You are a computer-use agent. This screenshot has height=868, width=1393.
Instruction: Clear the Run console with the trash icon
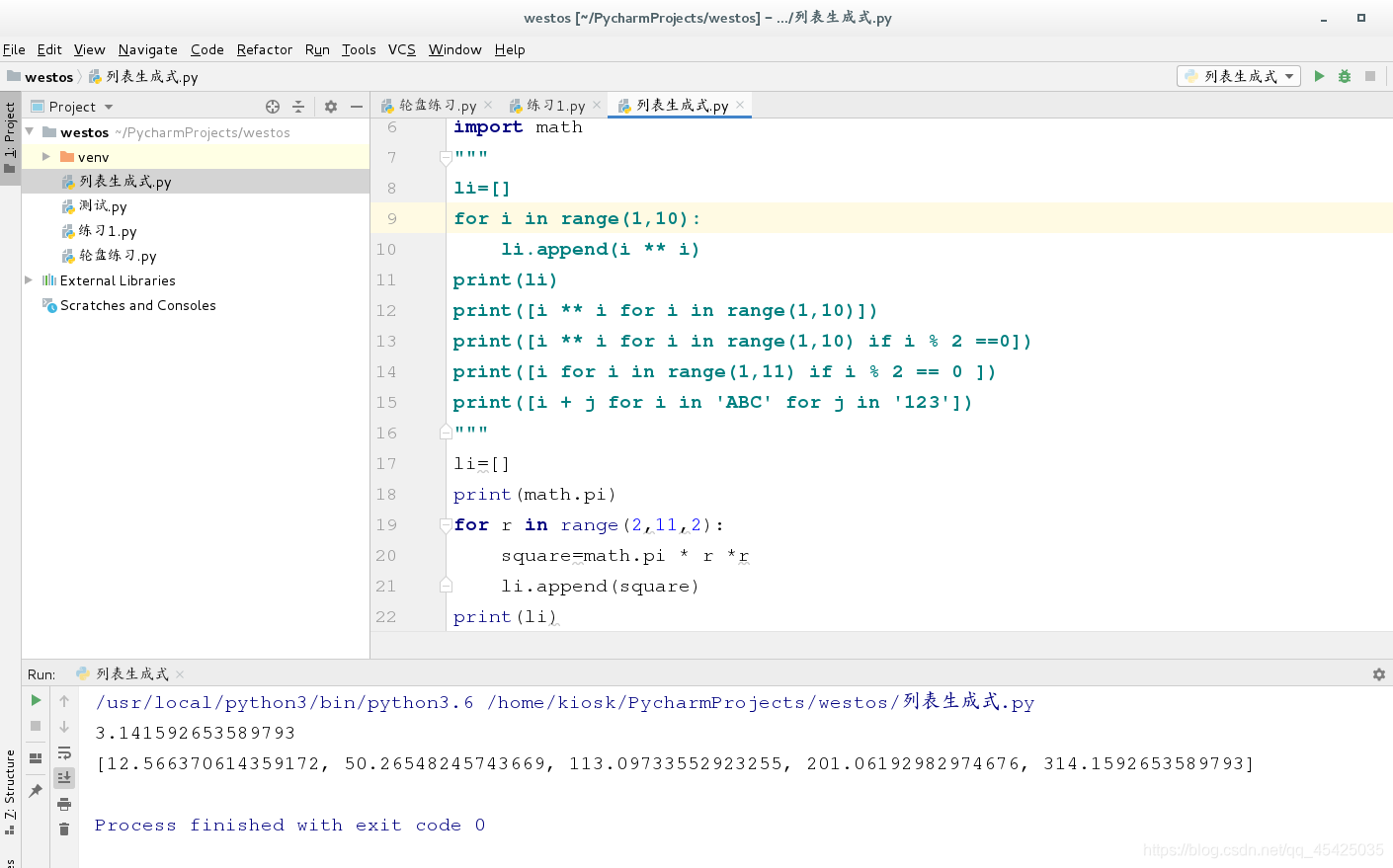click(64, 829)
